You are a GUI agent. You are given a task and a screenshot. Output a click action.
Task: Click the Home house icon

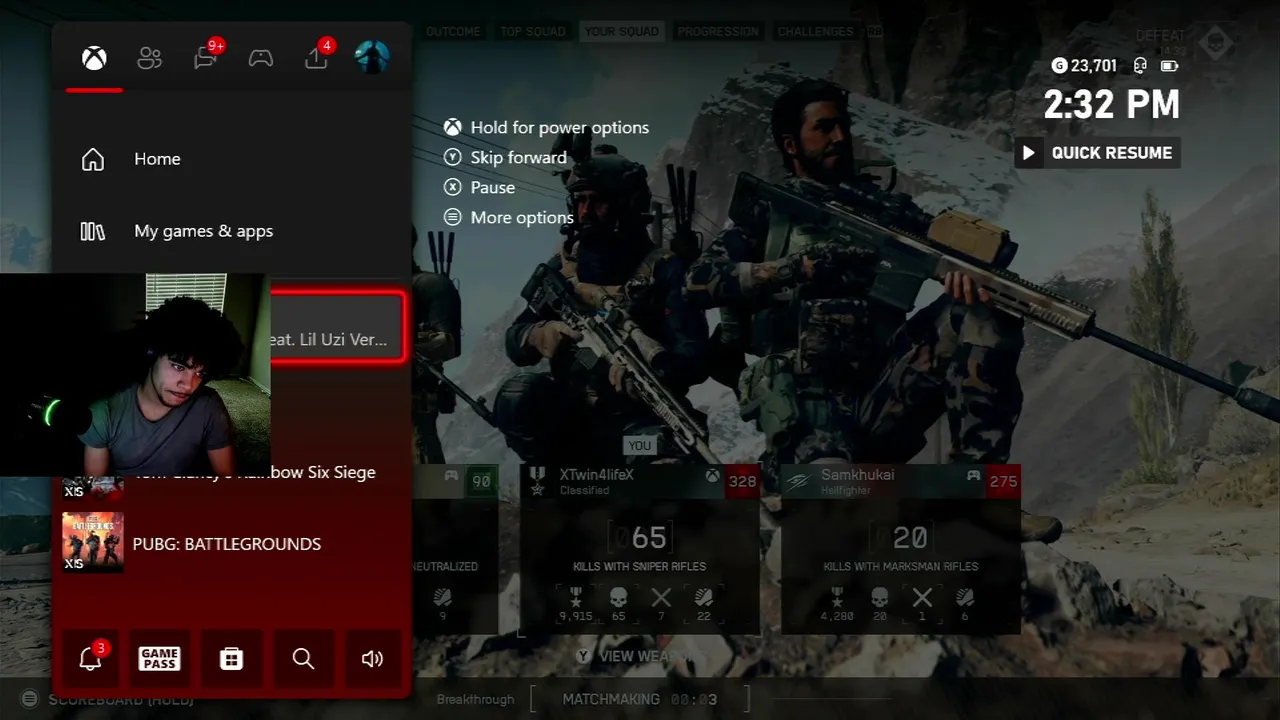point(93,159)
